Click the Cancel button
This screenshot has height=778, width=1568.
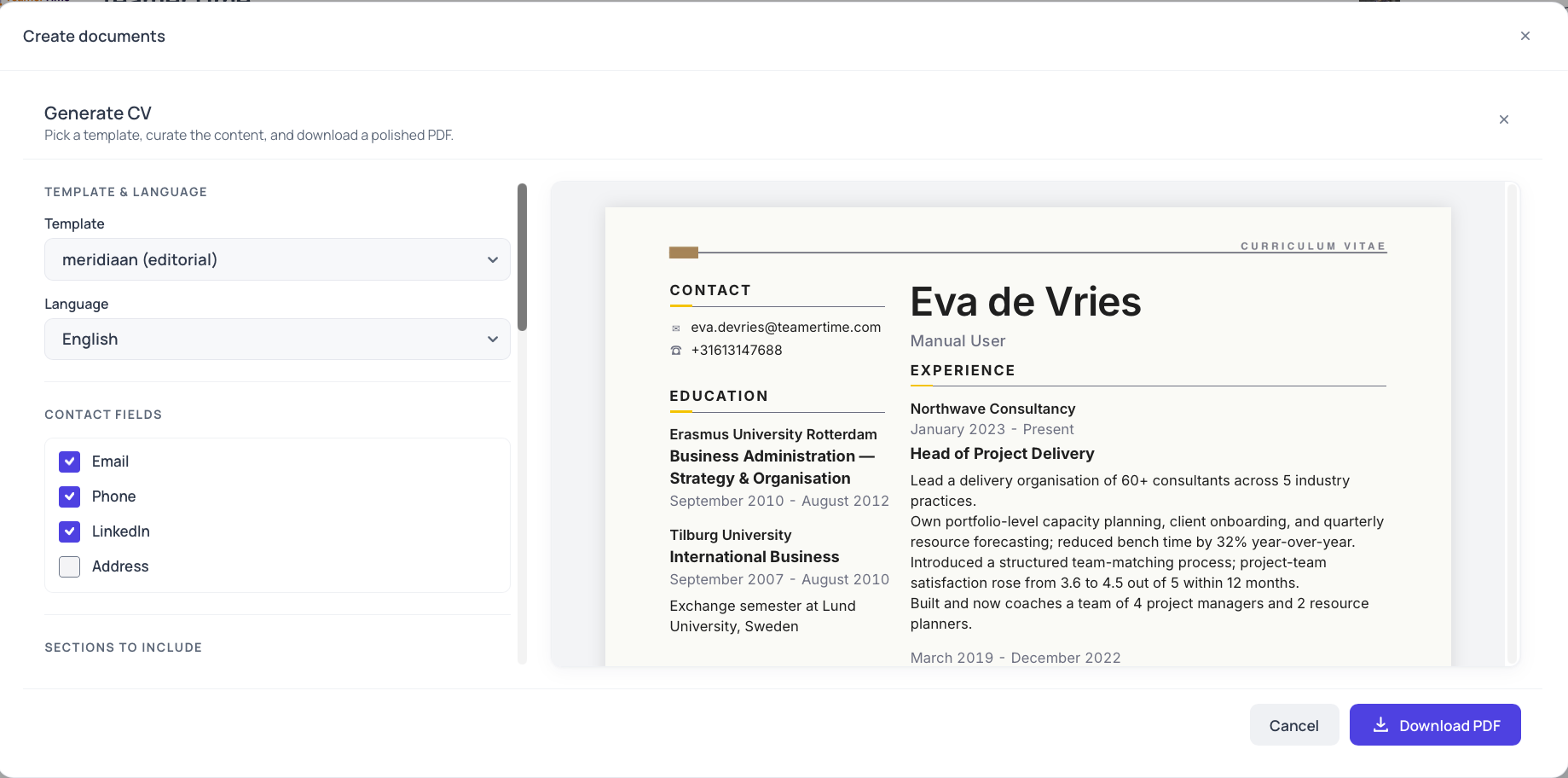click(x=1293, y=725)
